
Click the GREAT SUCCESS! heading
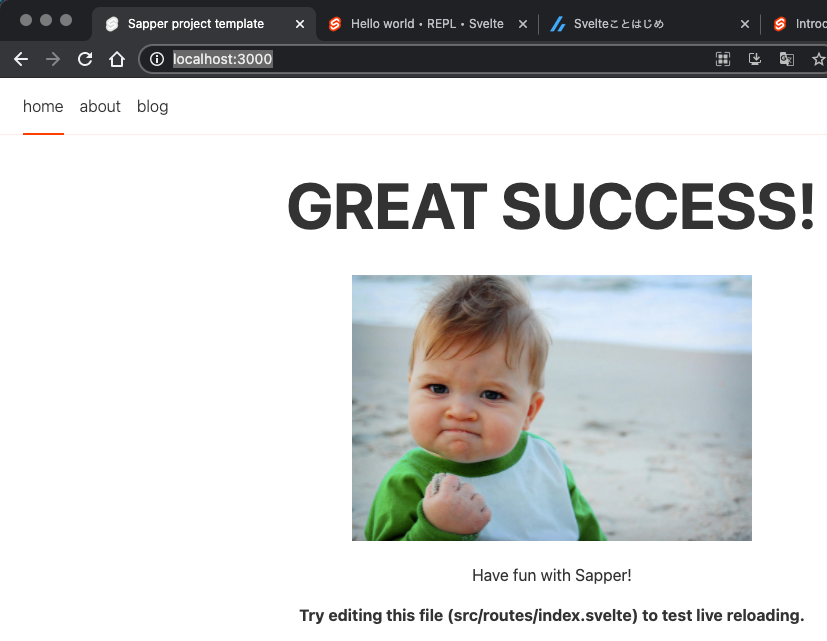(551, 206)
